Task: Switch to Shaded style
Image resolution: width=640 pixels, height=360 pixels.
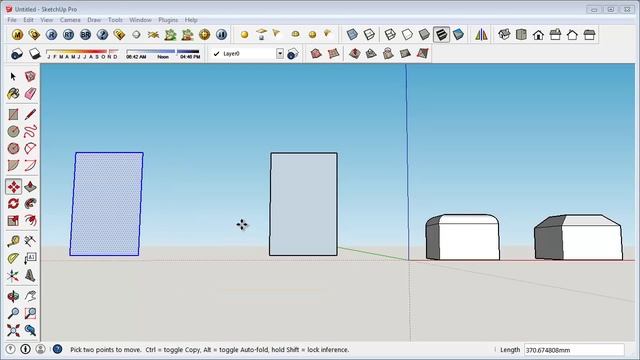Action: (424, 35)
